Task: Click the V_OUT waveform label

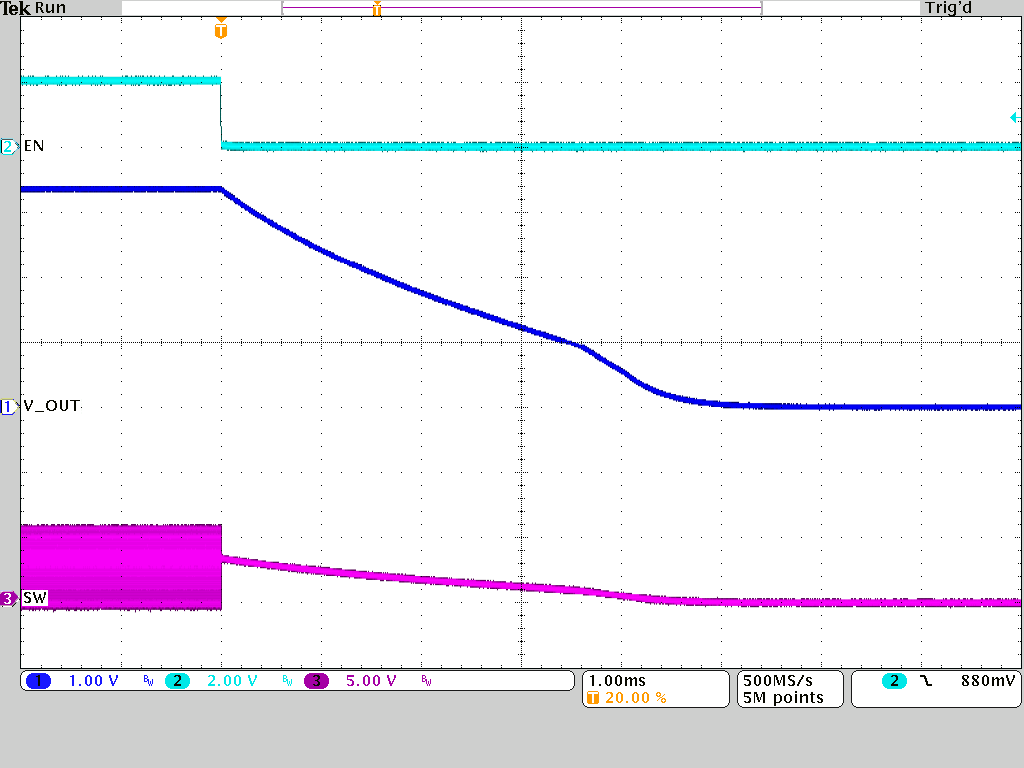Action: (50, 406)
